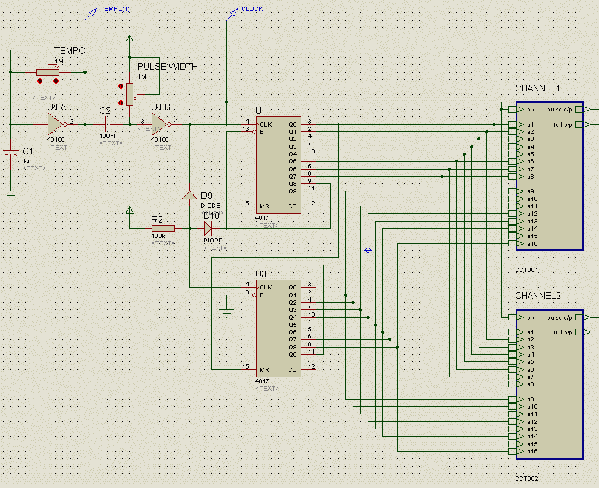Click the PULSE WIDTH label text
This screenshot has height=488, width=599.
coord(167,66)
